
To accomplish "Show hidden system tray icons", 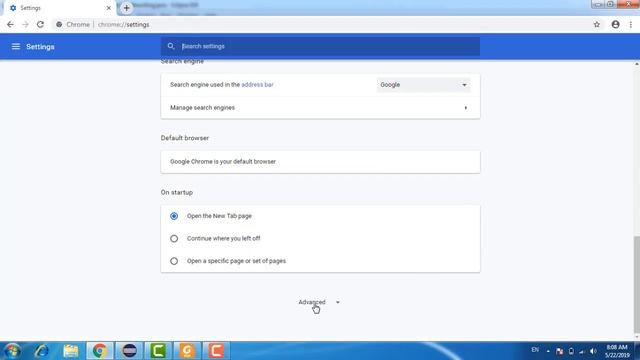I will click(548, 351).
